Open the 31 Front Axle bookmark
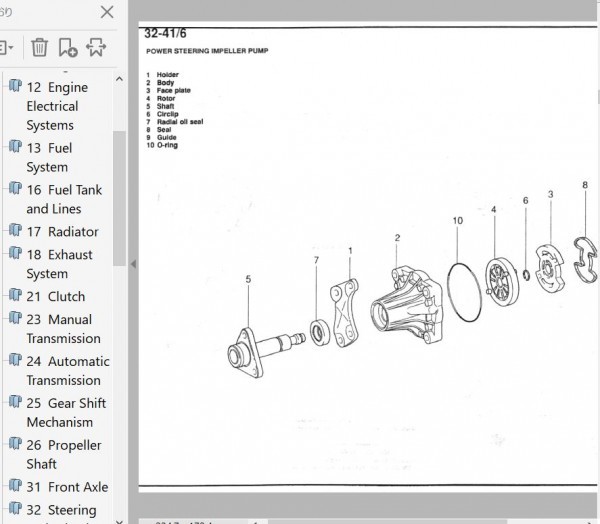The width and height of the screenshot is (600, 524). click(x=67, y=487)
